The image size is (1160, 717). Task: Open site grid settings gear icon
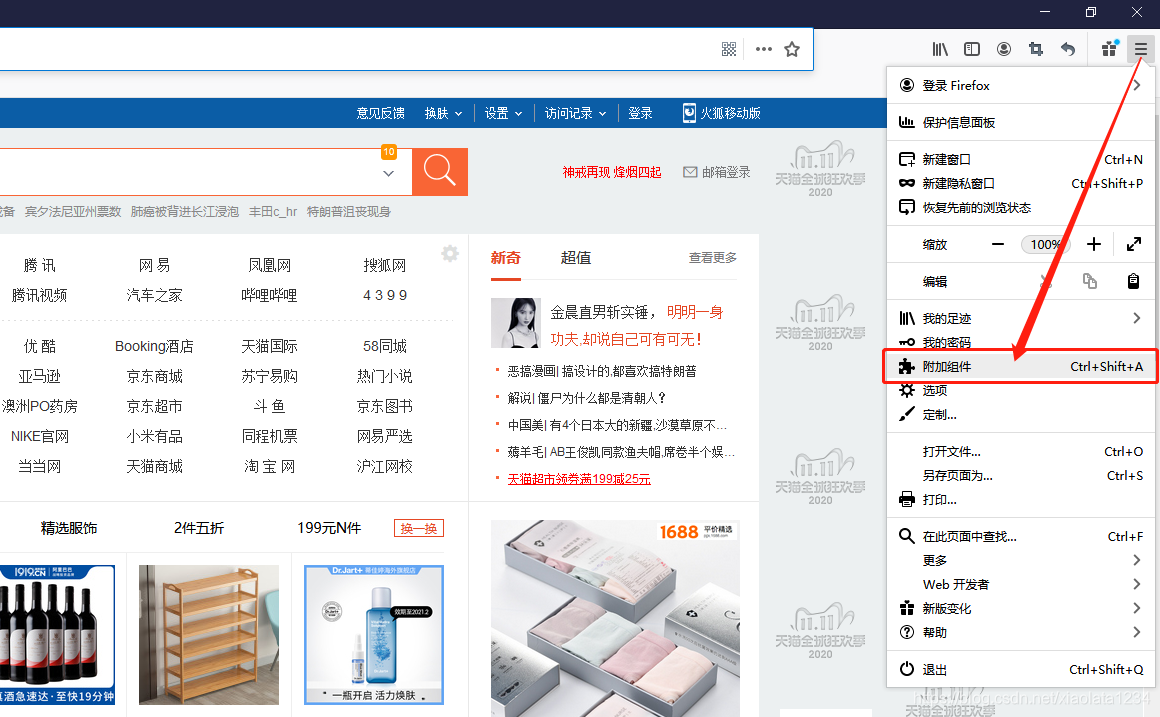click(450, 254)
